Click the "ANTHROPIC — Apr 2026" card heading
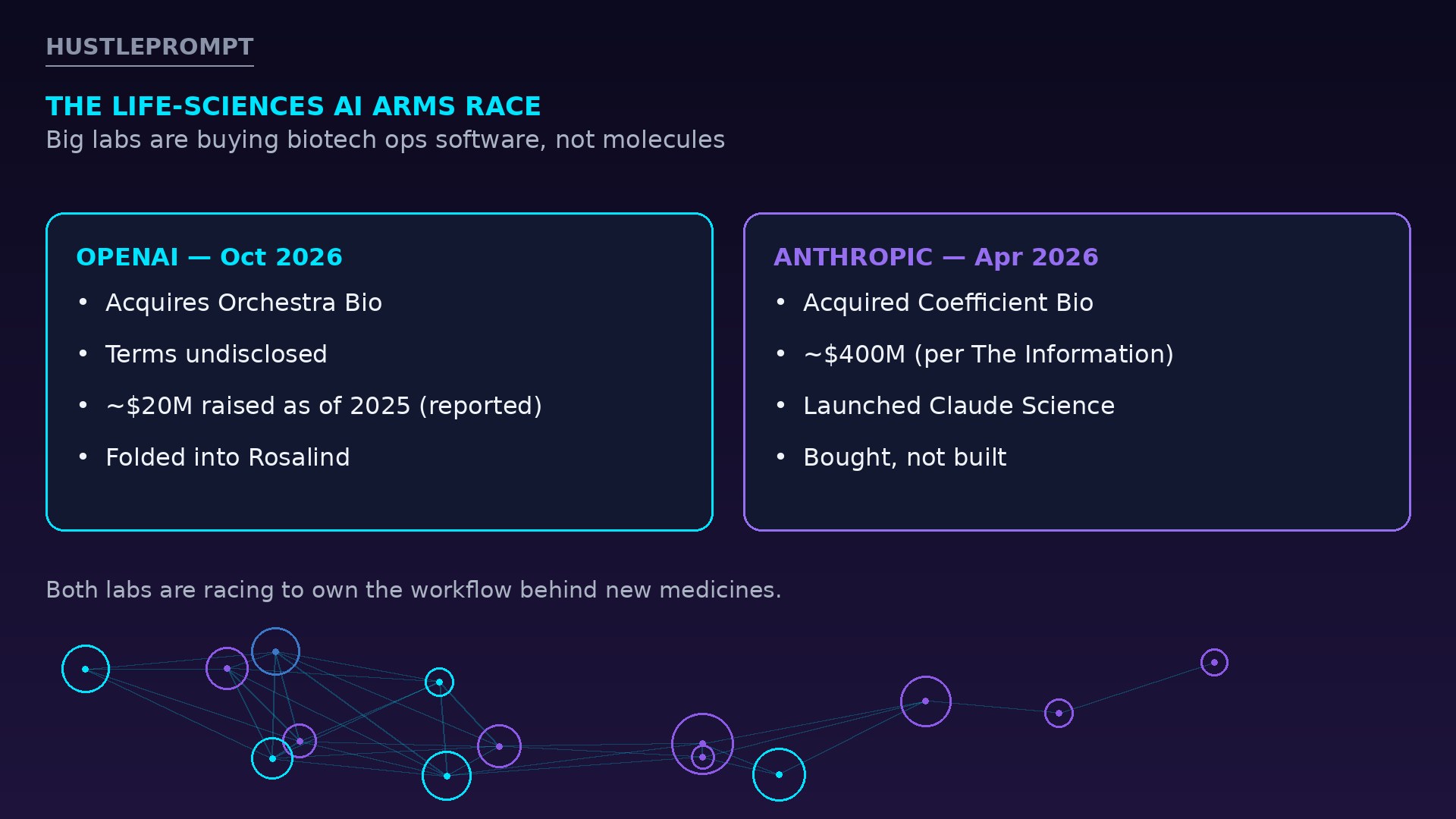Image resolution: width=1456 pixels, height=819 pixels. click(x=936, y=257)
